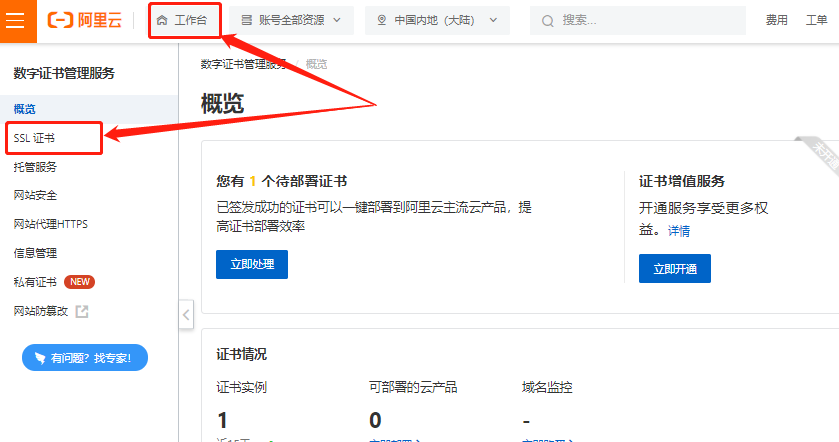Open 网站防篡改 external link in the sidebar
The height and width of the screenshot is (442, 839).
coord(41,311)
